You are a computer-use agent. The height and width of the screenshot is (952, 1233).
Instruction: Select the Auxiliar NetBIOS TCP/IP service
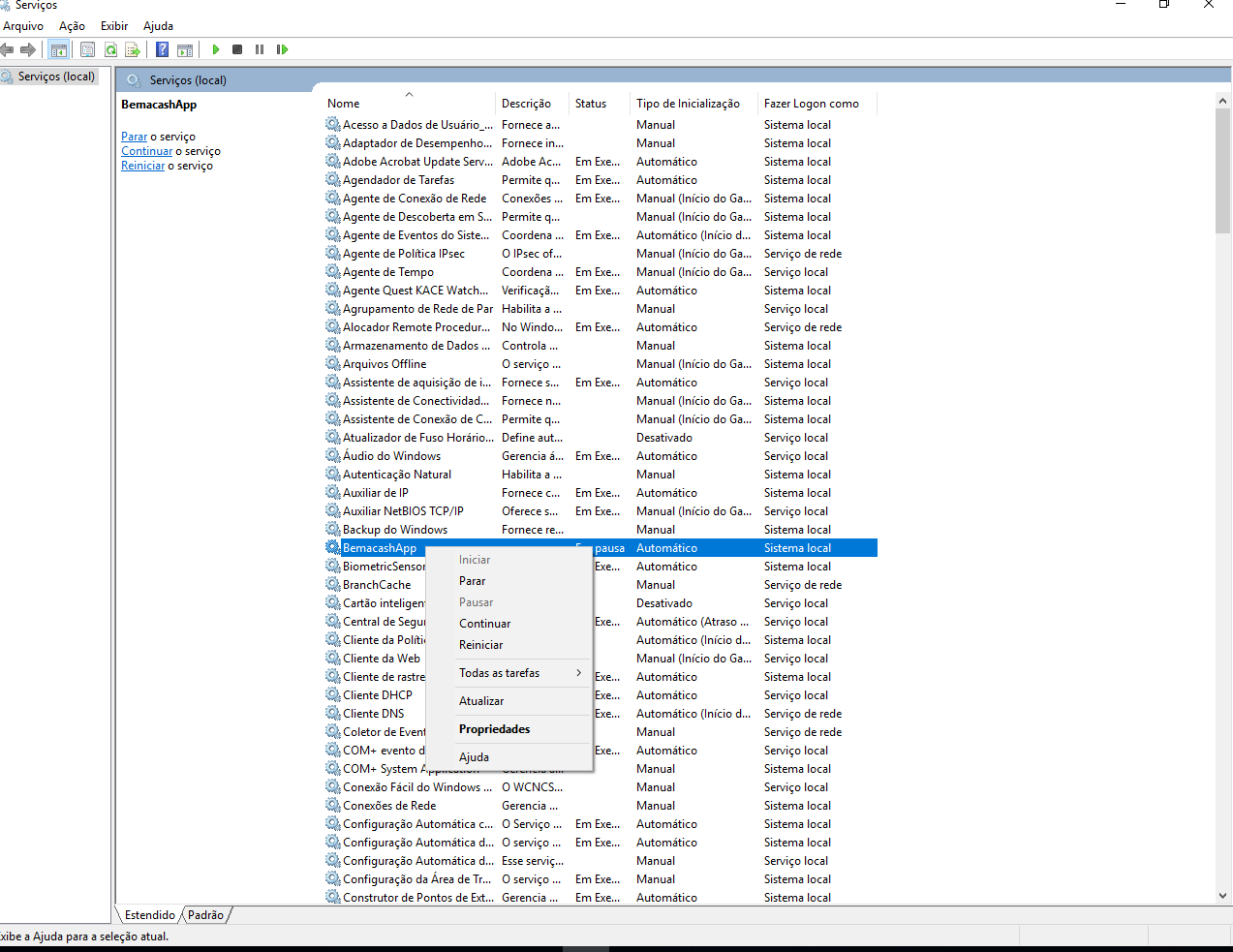[601, 511]
